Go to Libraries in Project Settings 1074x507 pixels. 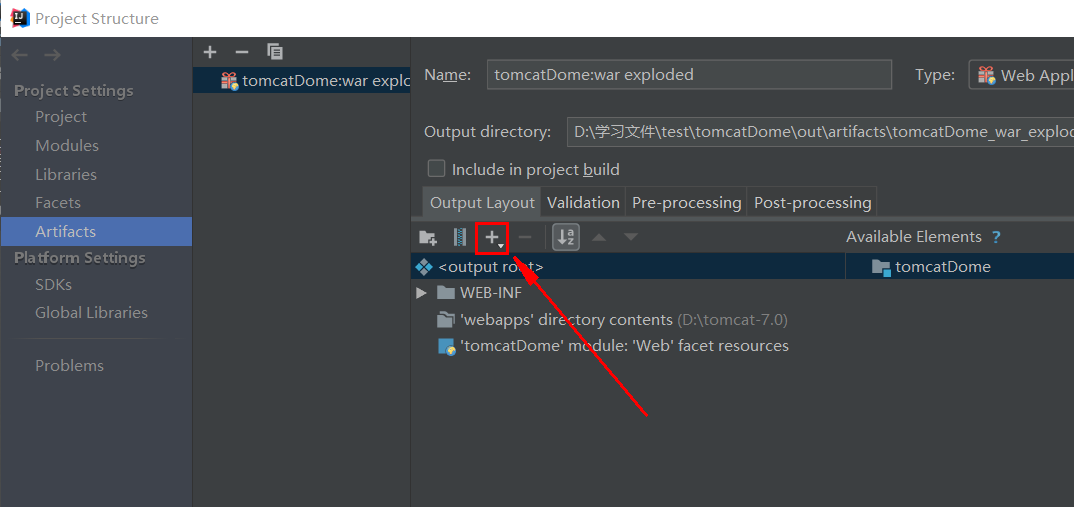(66, 174)
